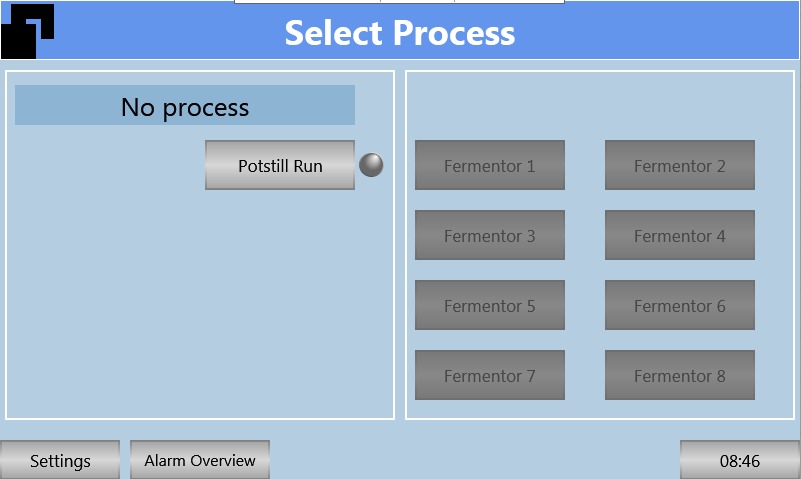Click the Potstill Run status indicator light
The height and width of the screenshot is (479, 801).
(x=371, y=165)
